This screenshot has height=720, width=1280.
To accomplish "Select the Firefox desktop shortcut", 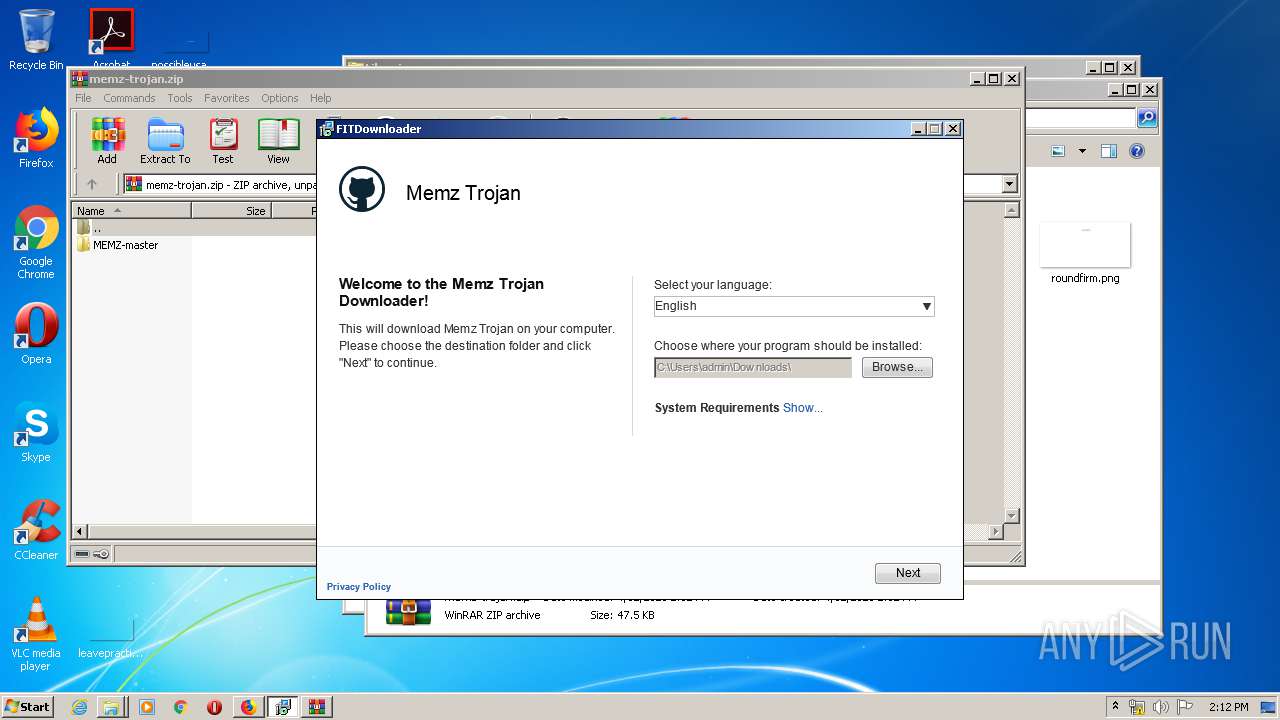I will click(36, 139).
